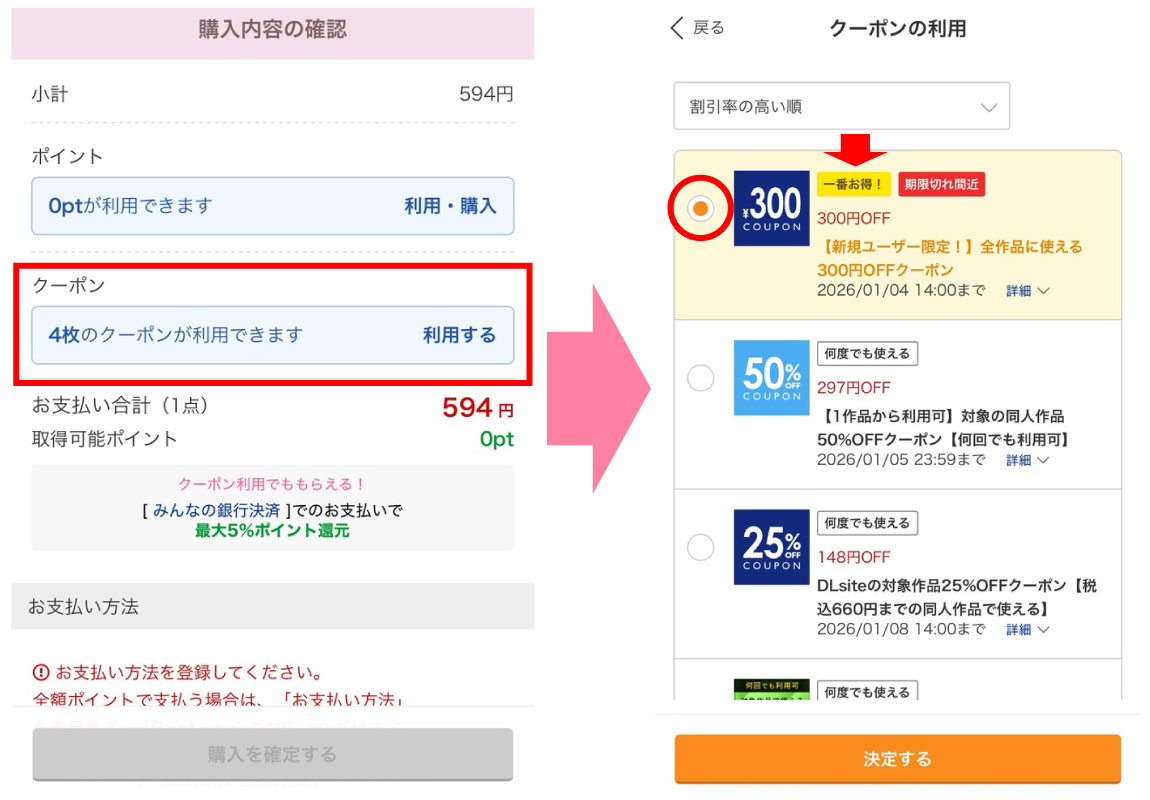This screenshot has height=800, width=1150.
Task: Click 利用・購入 in the points box
Action: pyautogui.click(x=450, y=206)
